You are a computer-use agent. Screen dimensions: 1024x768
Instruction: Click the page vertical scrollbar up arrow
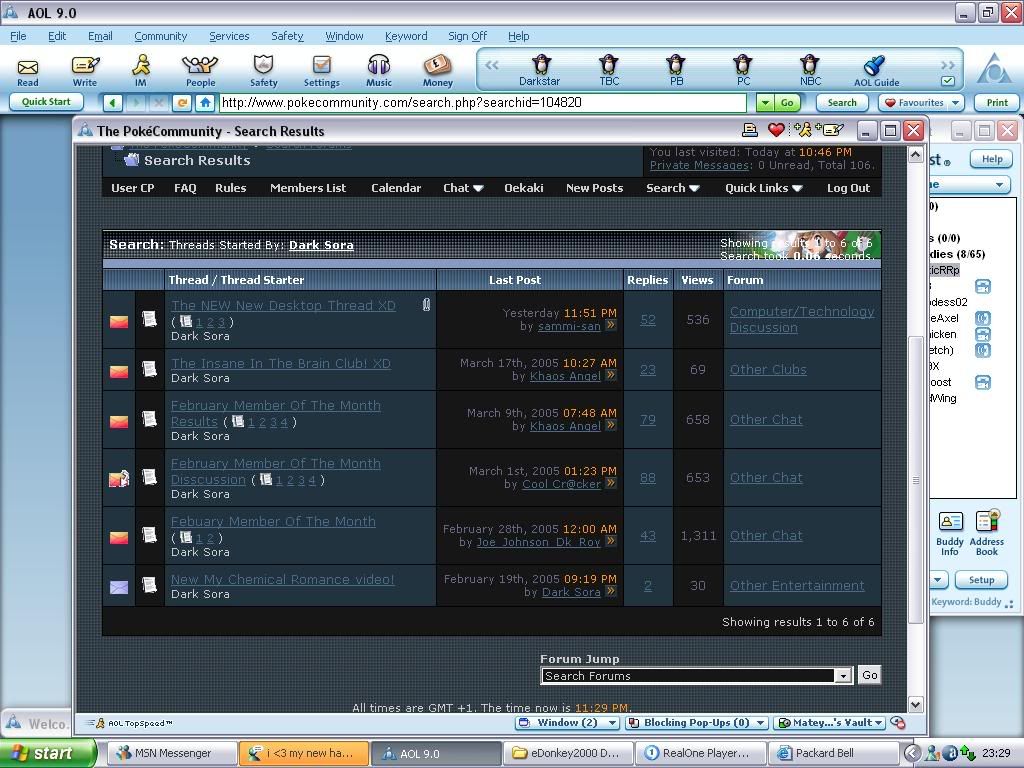pyautogui.click(x=916, y=155)
